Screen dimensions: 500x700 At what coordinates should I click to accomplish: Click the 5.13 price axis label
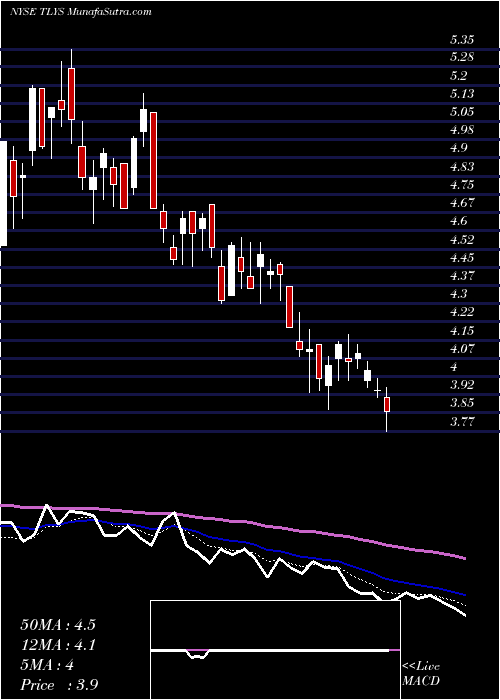click(462, 94)
